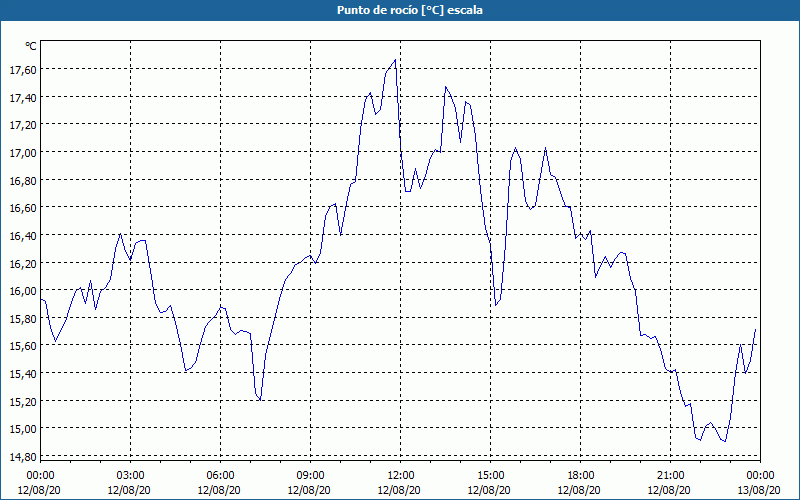
Task: Pick the 15,40 y-axis label
Action: coord(23,373)
